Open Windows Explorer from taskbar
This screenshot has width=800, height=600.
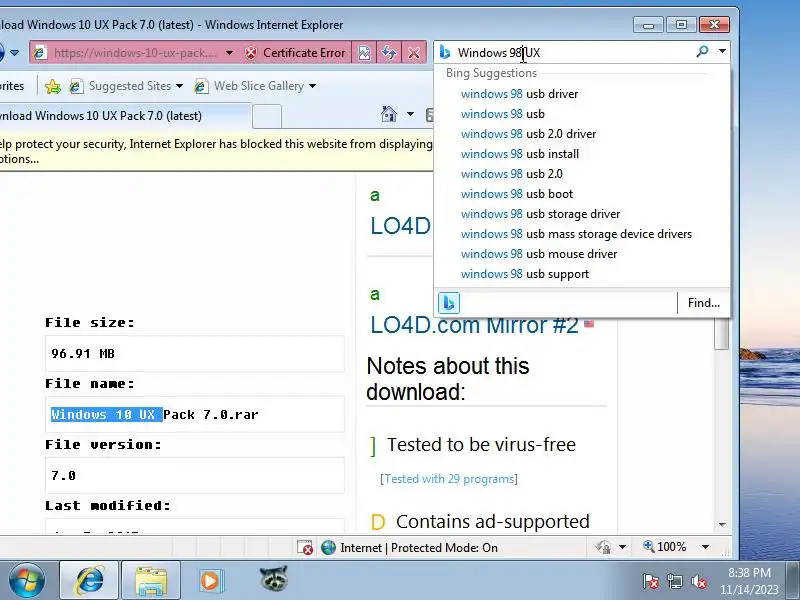[151, 580]
